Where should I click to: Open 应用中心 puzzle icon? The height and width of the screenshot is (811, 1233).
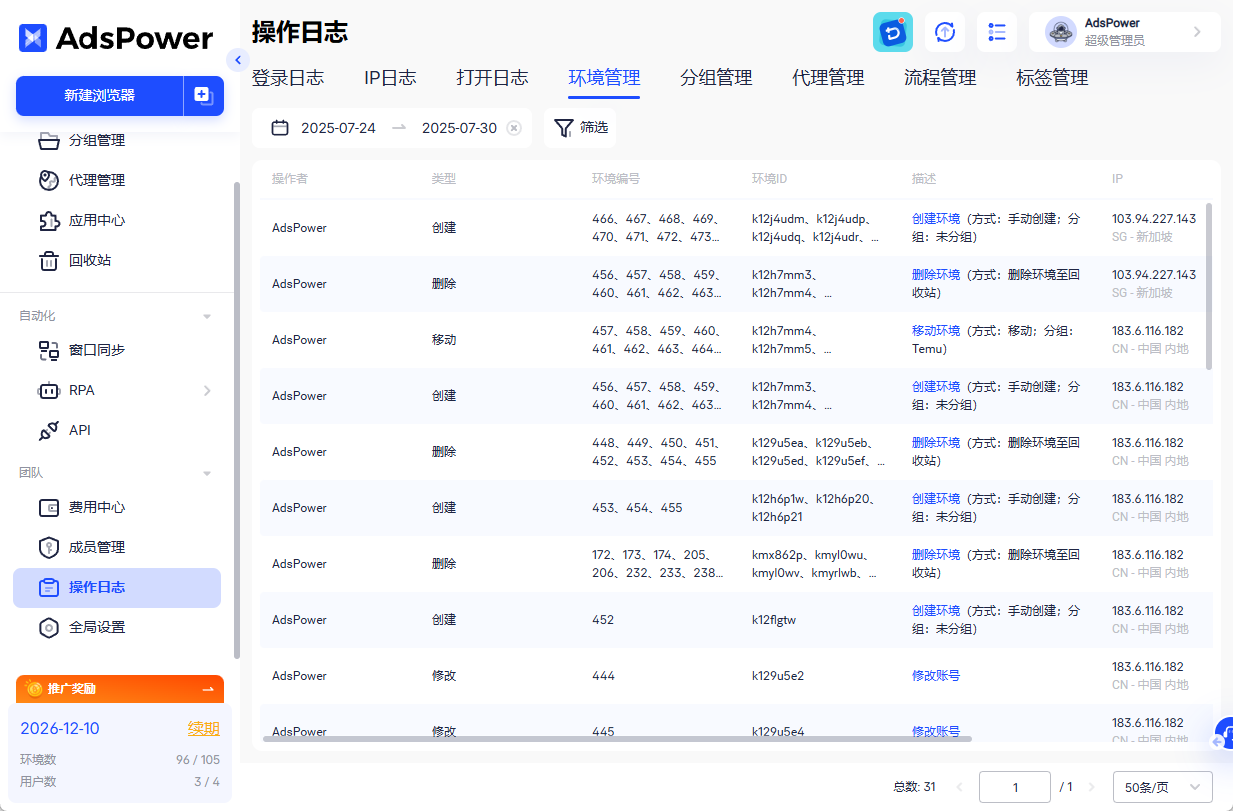[49, 221]
